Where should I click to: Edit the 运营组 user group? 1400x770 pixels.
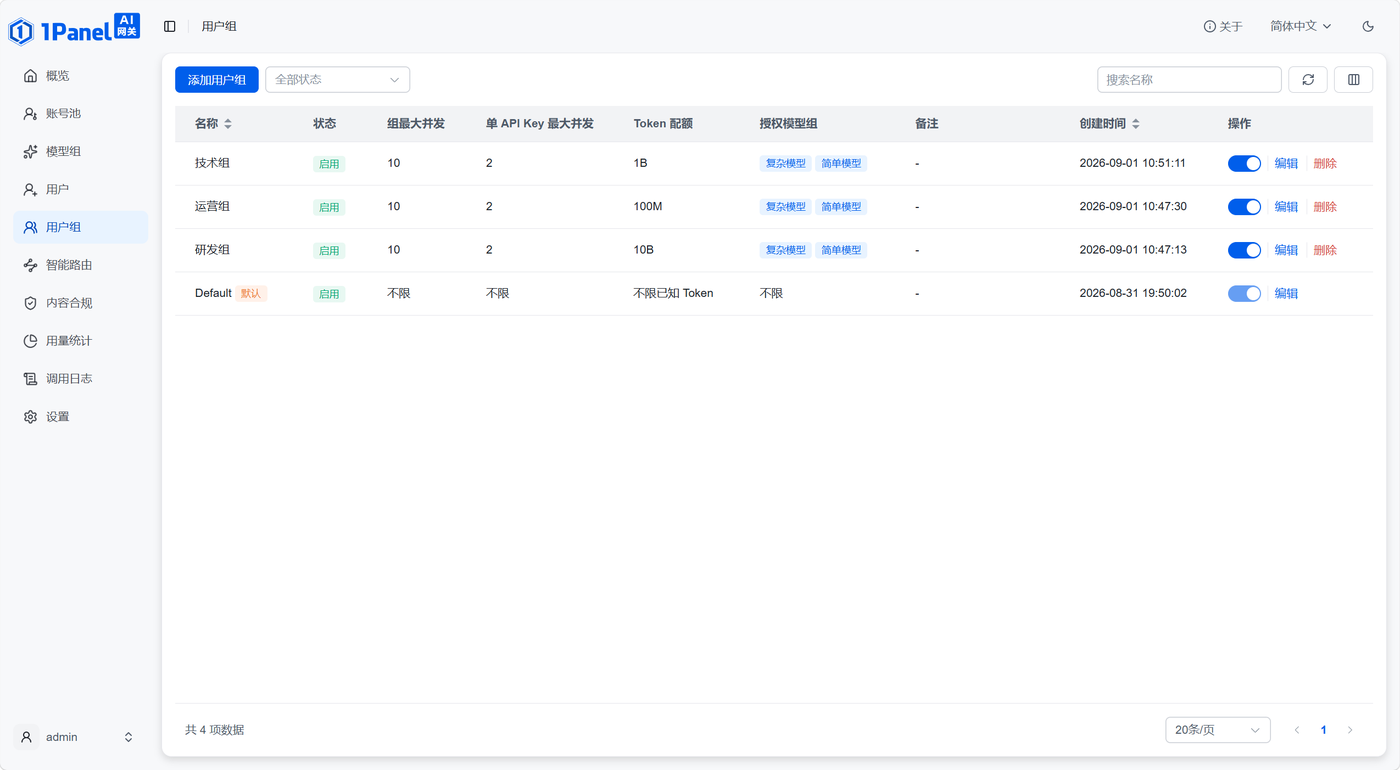click(1286, 207)
